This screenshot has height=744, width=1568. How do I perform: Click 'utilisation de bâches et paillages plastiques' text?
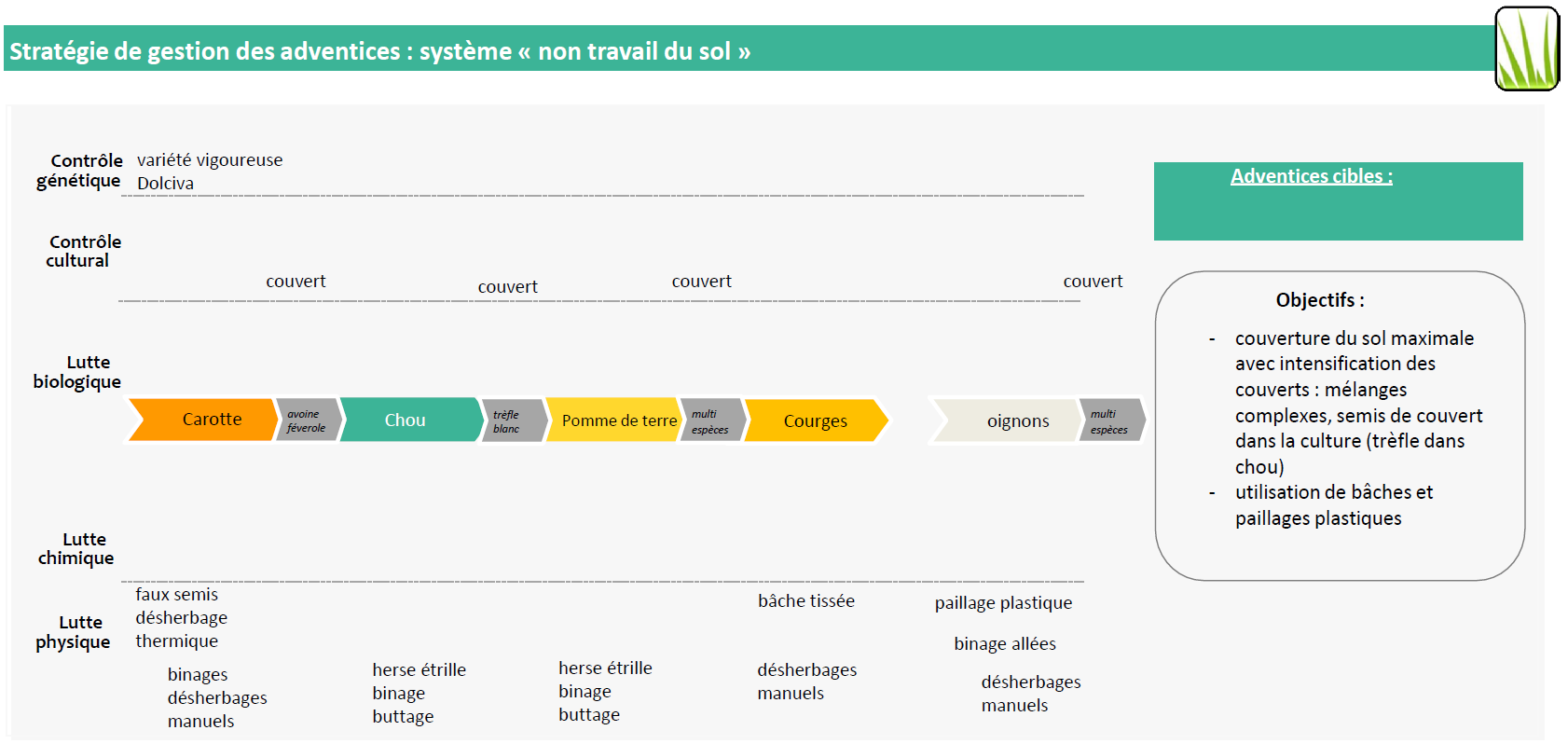pyautogui.click(x=1334, y=505)
